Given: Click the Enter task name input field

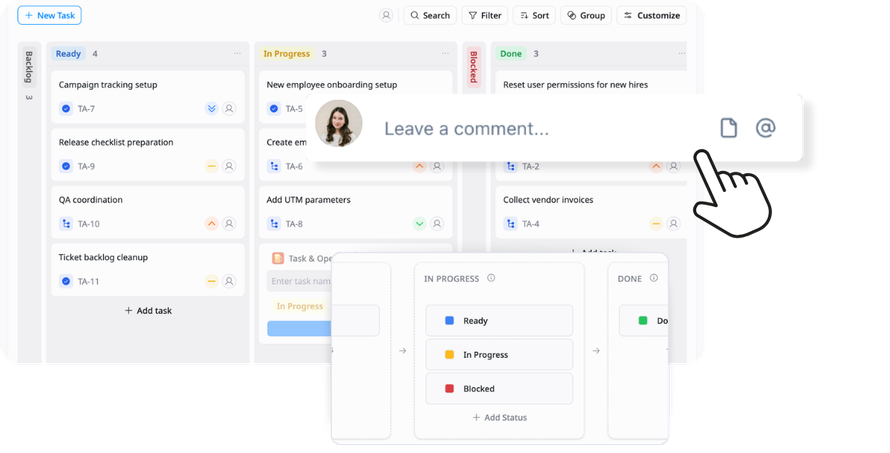Looking at the screenshot, I should (299, 281).
